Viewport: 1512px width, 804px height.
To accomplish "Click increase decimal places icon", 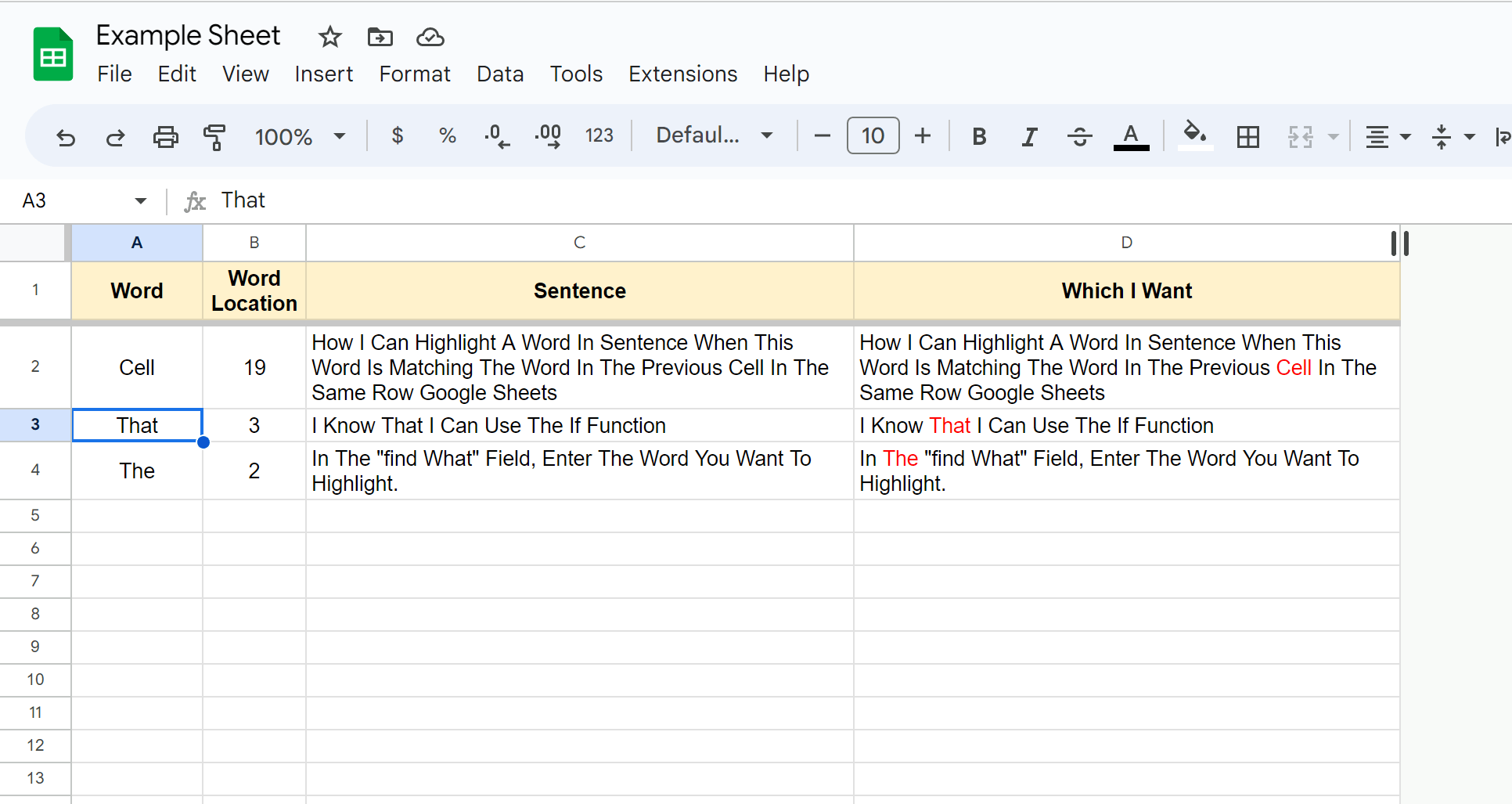I will [x=548, y=136].
